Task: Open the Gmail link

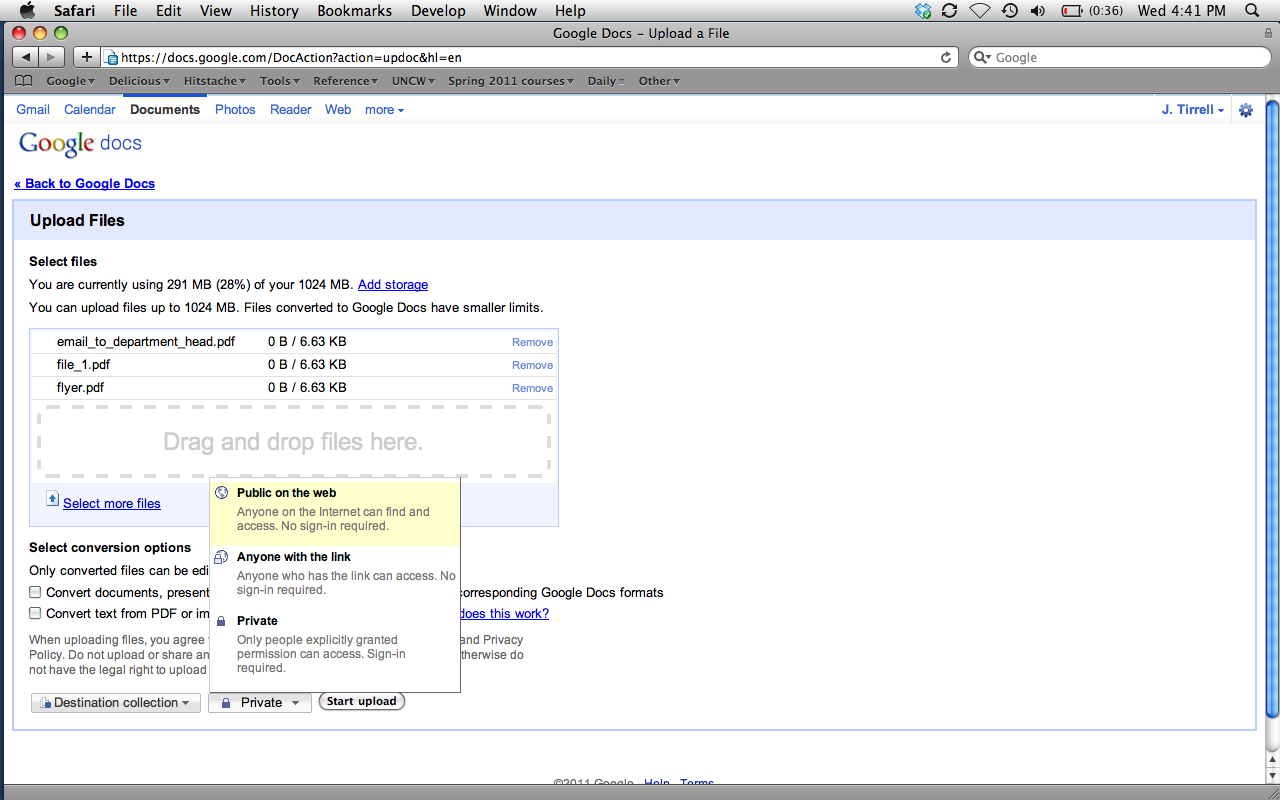Action: point(33,110)
